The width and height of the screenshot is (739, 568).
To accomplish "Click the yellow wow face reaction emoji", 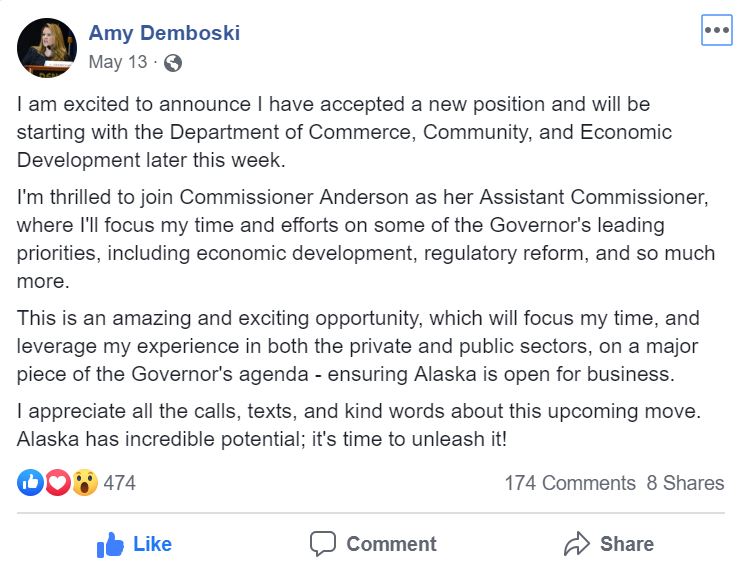I will click(x=85, y=483).
